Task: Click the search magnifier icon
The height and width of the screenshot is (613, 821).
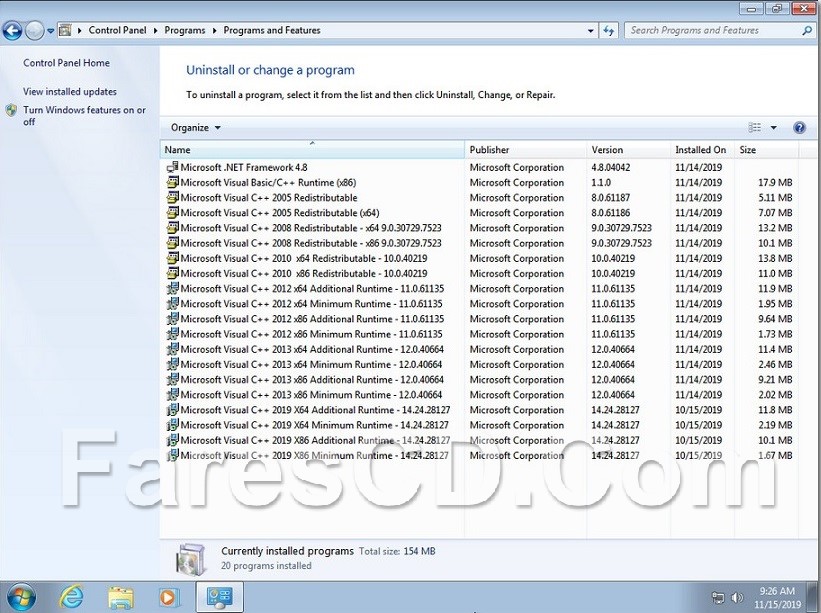Action: [x=807, y=31]
